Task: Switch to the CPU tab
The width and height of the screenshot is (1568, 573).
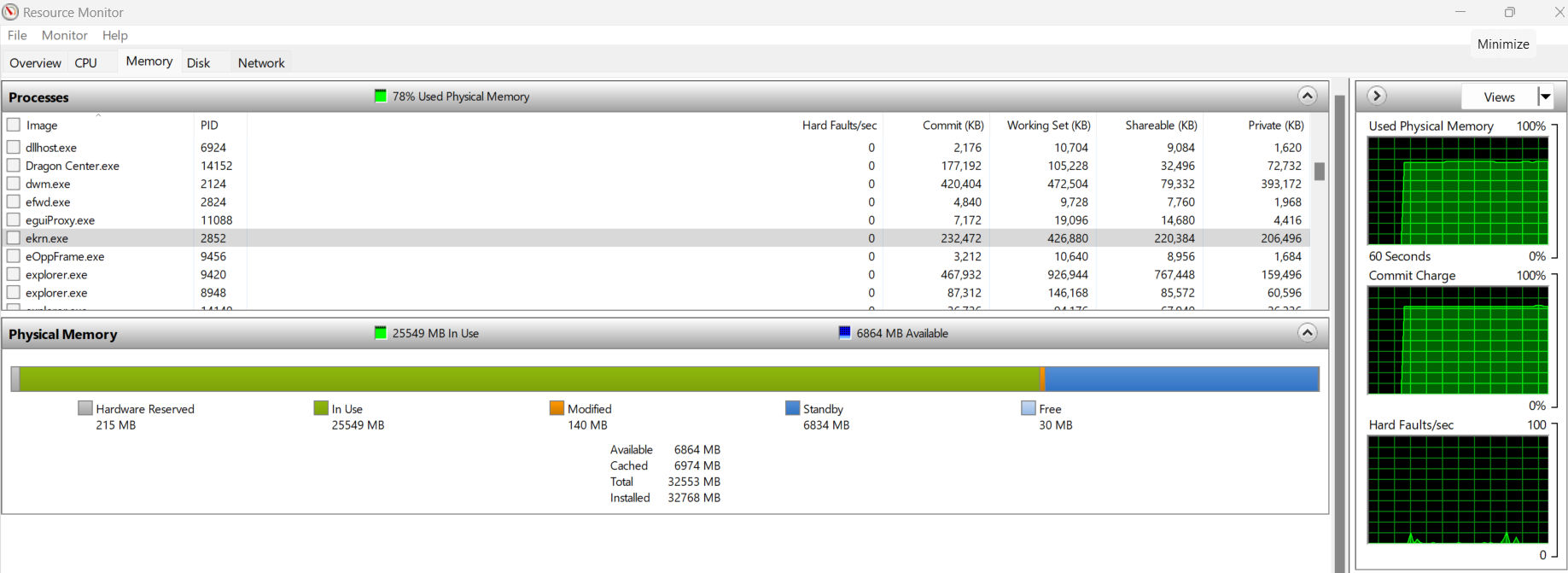Action: [86, 62]
